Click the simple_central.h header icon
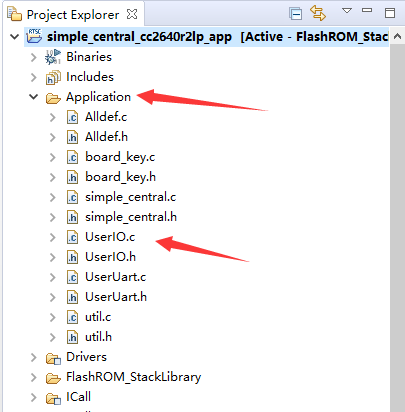The image size is (405, 412). tap(72, 217)
